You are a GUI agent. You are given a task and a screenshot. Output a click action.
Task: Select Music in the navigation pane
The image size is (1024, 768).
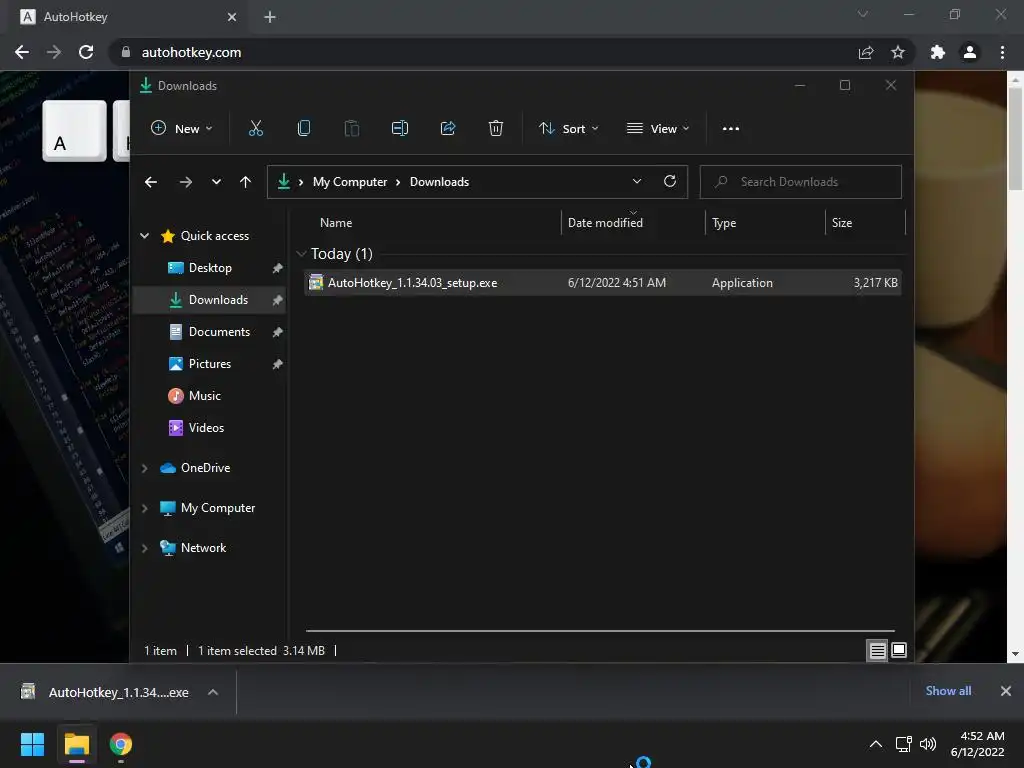210,396
